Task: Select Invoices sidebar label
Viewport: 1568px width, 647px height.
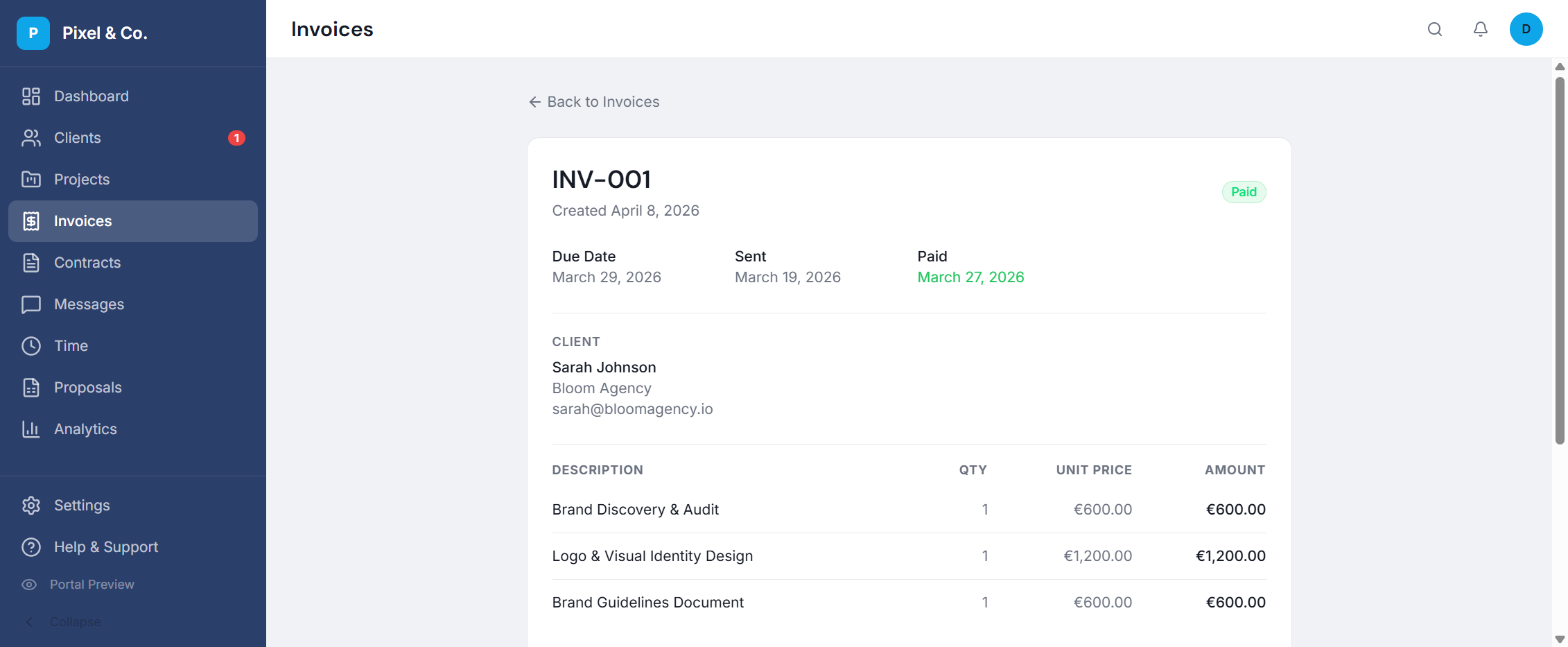Action: click(x=83, y=221)
